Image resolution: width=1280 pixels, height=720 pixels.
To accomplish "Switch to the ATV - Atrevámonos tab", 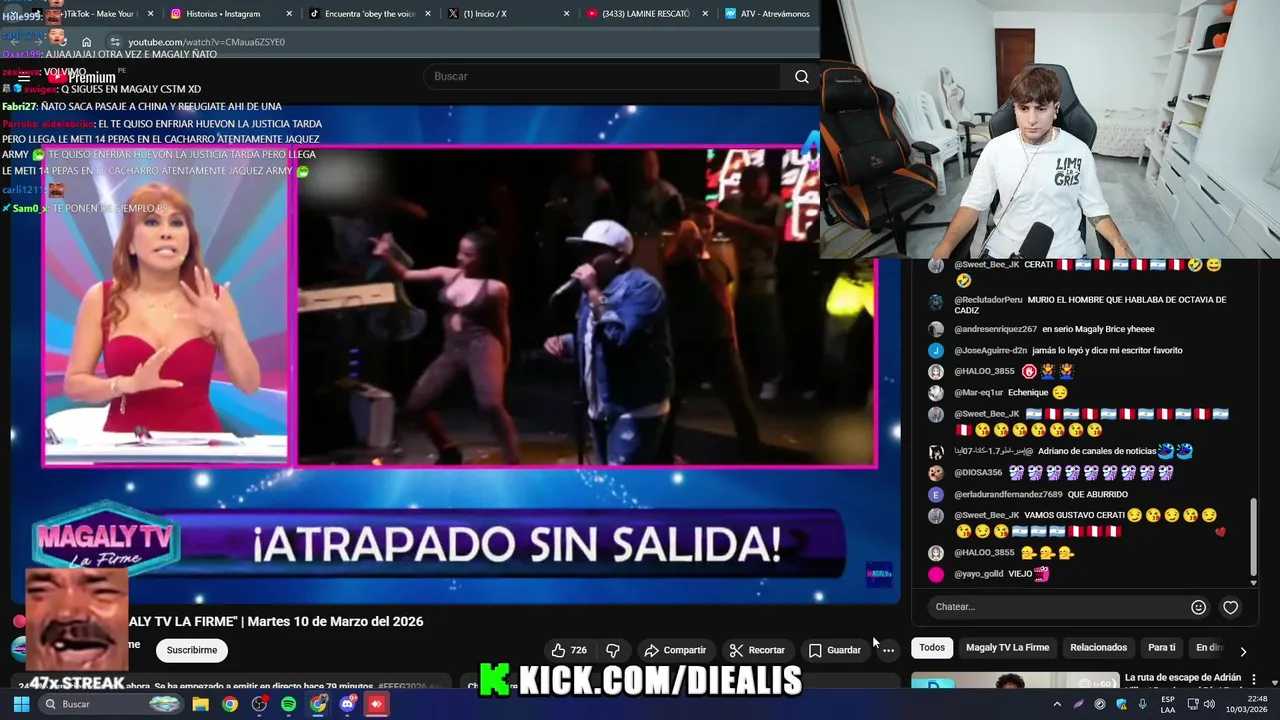I will [x=768, y=13].
